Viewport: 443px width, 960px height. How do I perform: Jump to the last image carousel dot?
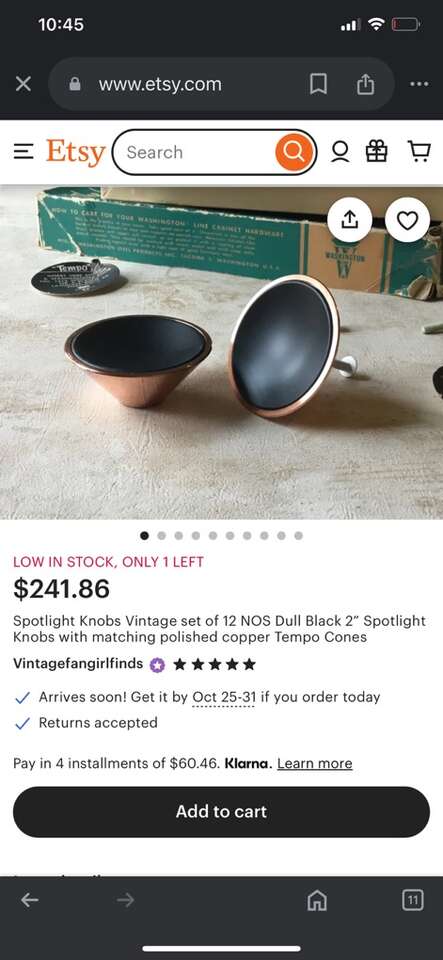(x=299, y=536)
